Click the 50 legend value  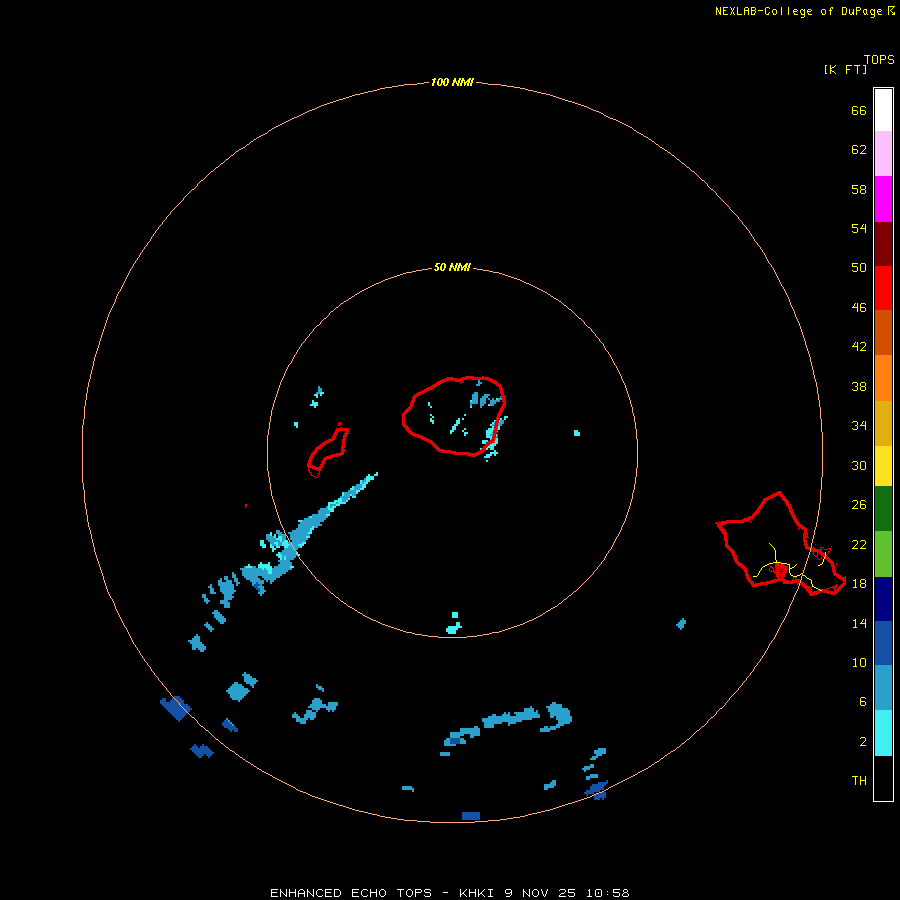coord(859,268)
